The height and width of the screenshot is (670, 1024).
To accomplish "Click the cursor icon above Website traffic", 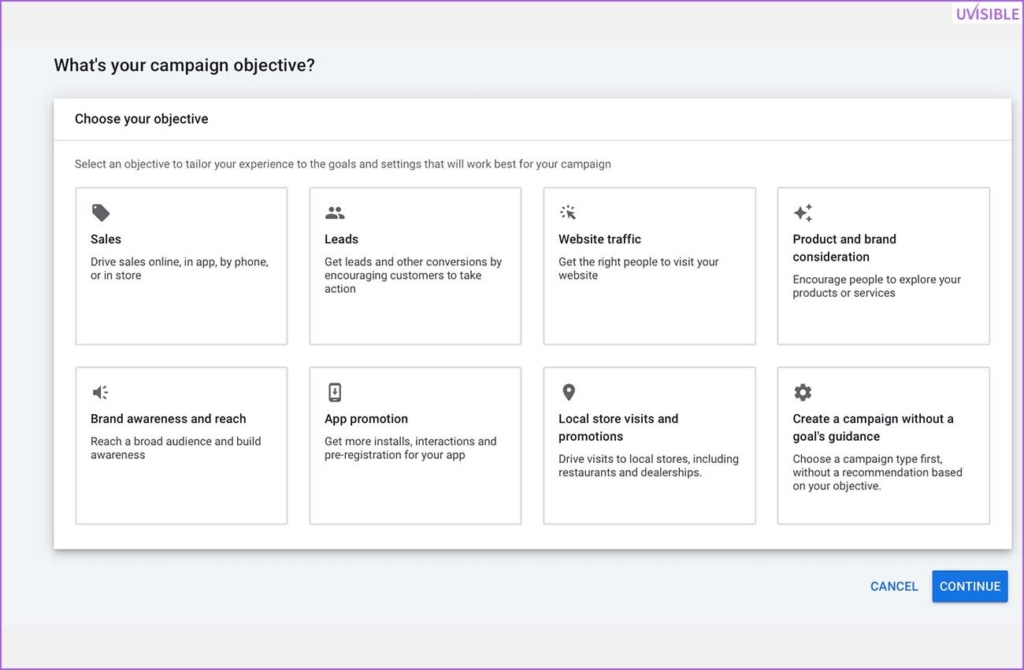I will [x=568, y=211].
